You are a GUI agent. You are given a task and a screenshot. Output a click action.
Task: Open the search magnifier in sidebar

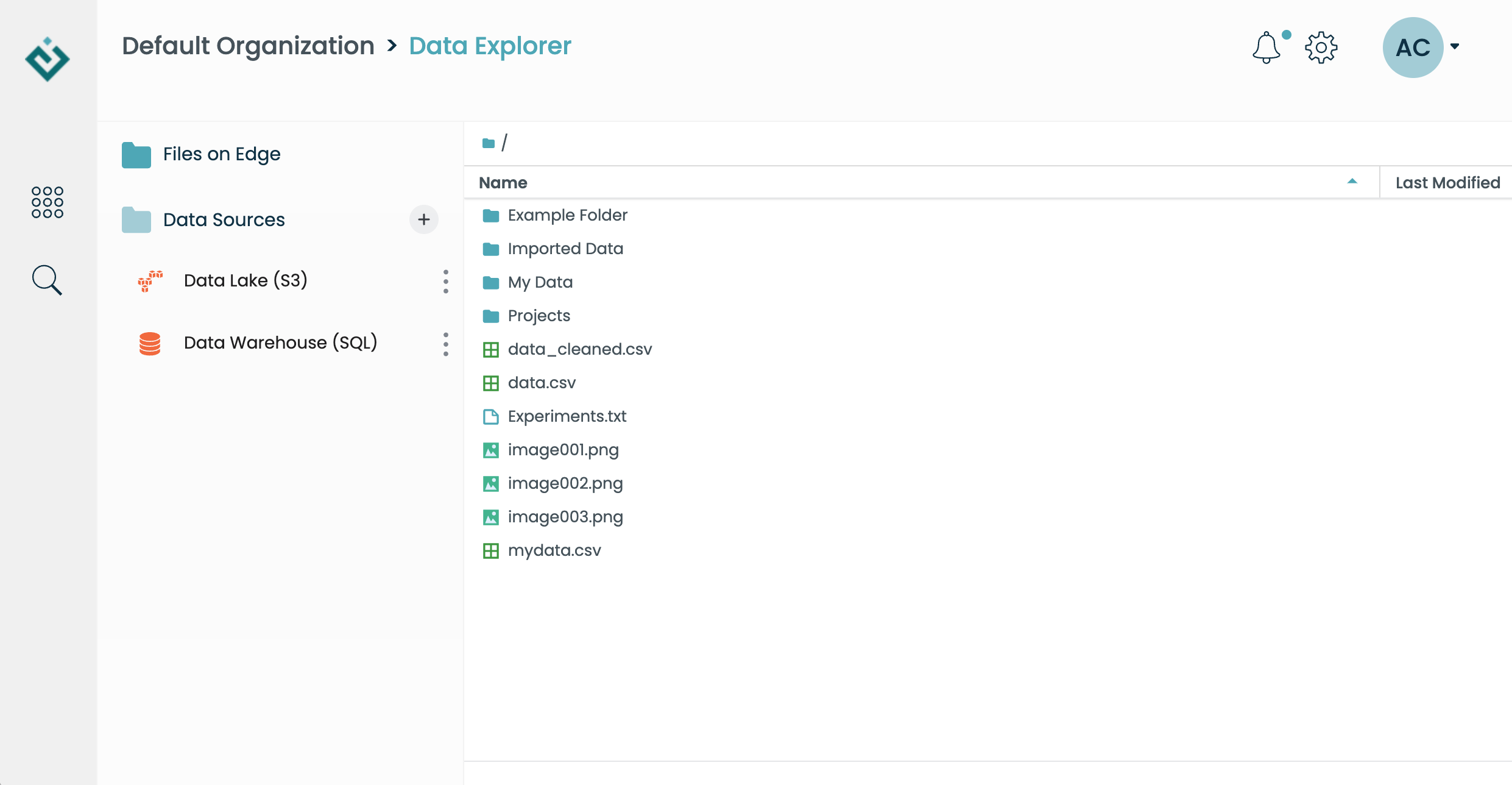click(x=47, y=280)
